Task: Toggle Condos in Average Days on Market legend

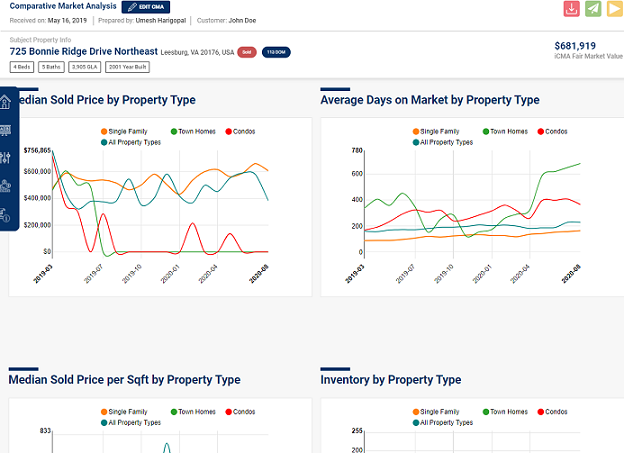Action: click(552, 131)
